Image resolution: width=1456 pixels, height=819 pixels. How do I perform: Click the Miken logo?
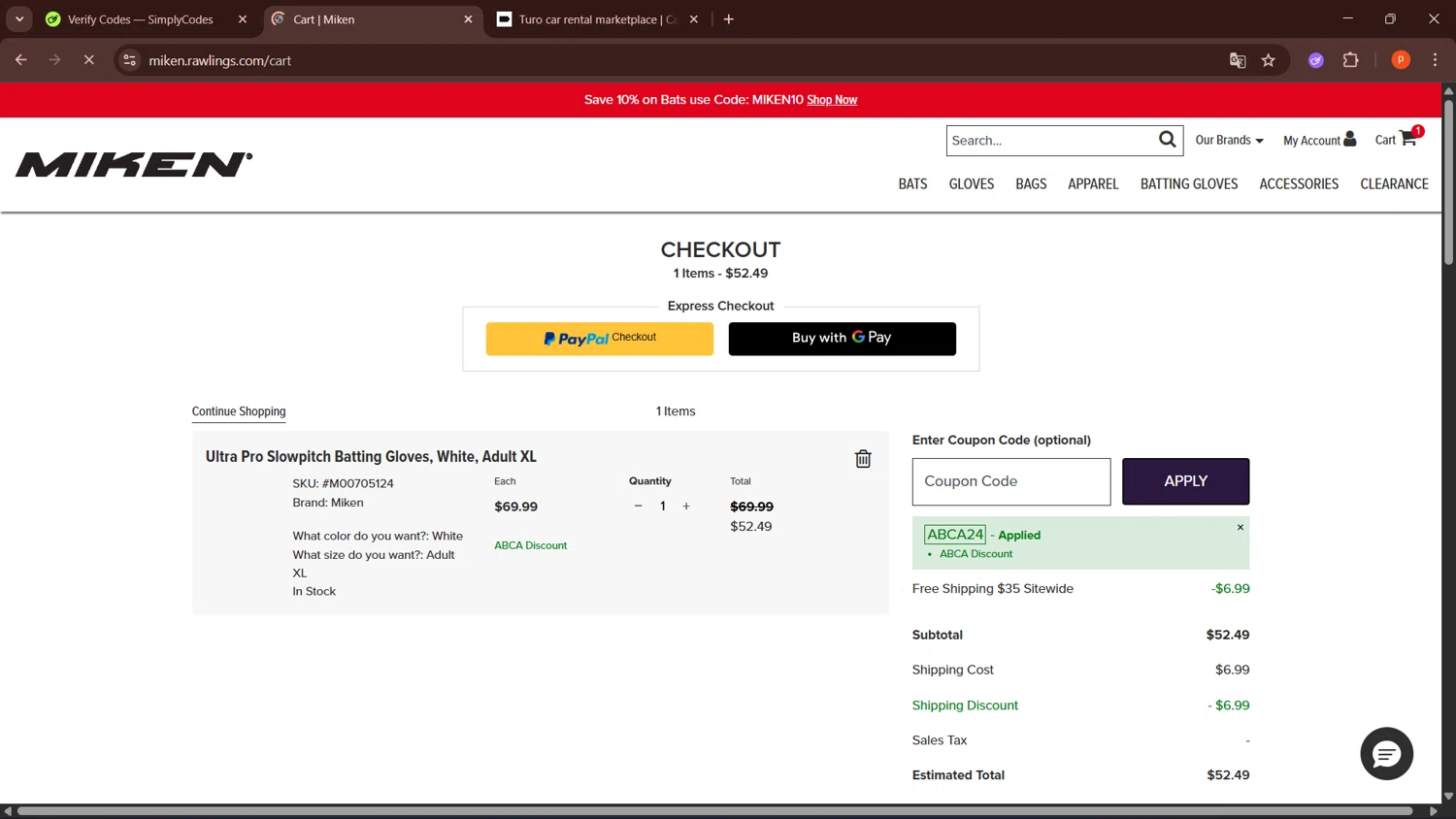pos(134,165)
